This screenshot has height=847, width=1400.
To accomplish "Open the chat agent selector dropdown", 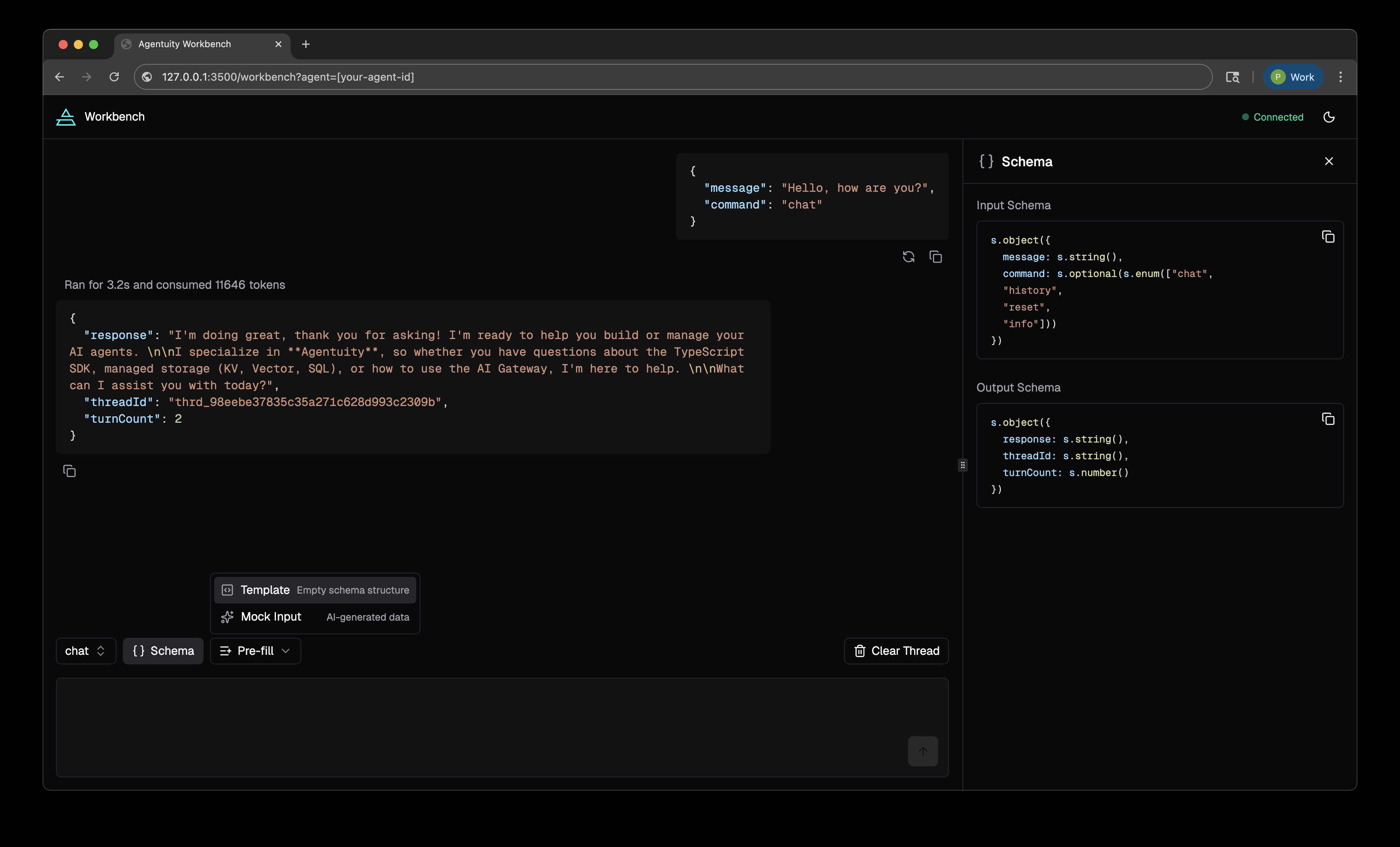I will (x=85, y=651).
